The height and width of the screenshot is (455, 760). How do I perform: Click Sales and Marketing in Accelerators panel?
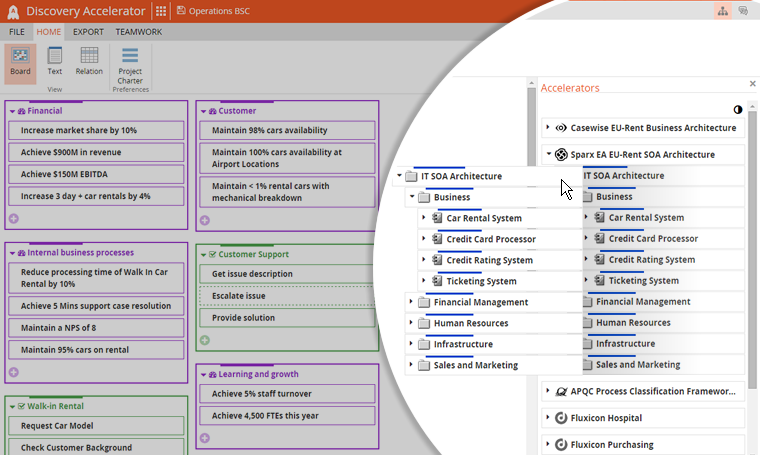(x=638, y=364)
